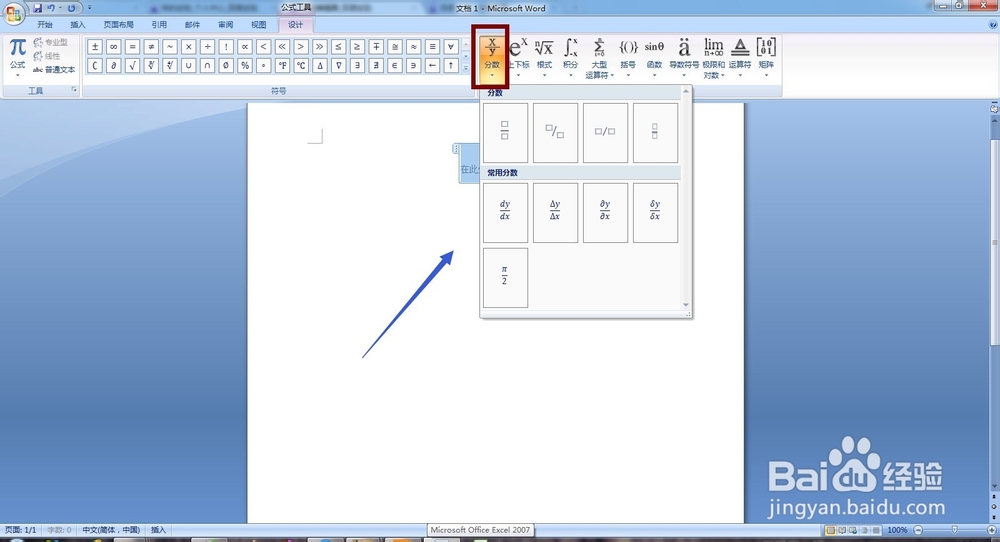Expand the 极限和对数 limit and log dropdown
Image resolution: width=1000 pixels, height=542 pixels.
tap(714, 58)
